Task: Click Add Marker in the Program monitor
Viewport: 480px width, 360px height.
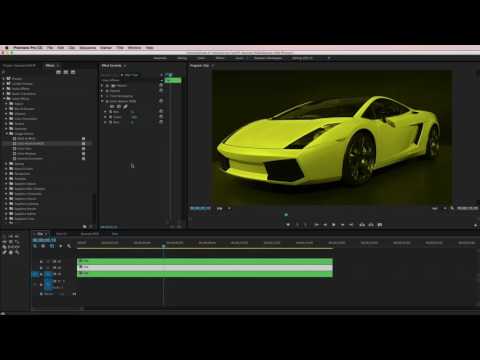Action: 288,225
